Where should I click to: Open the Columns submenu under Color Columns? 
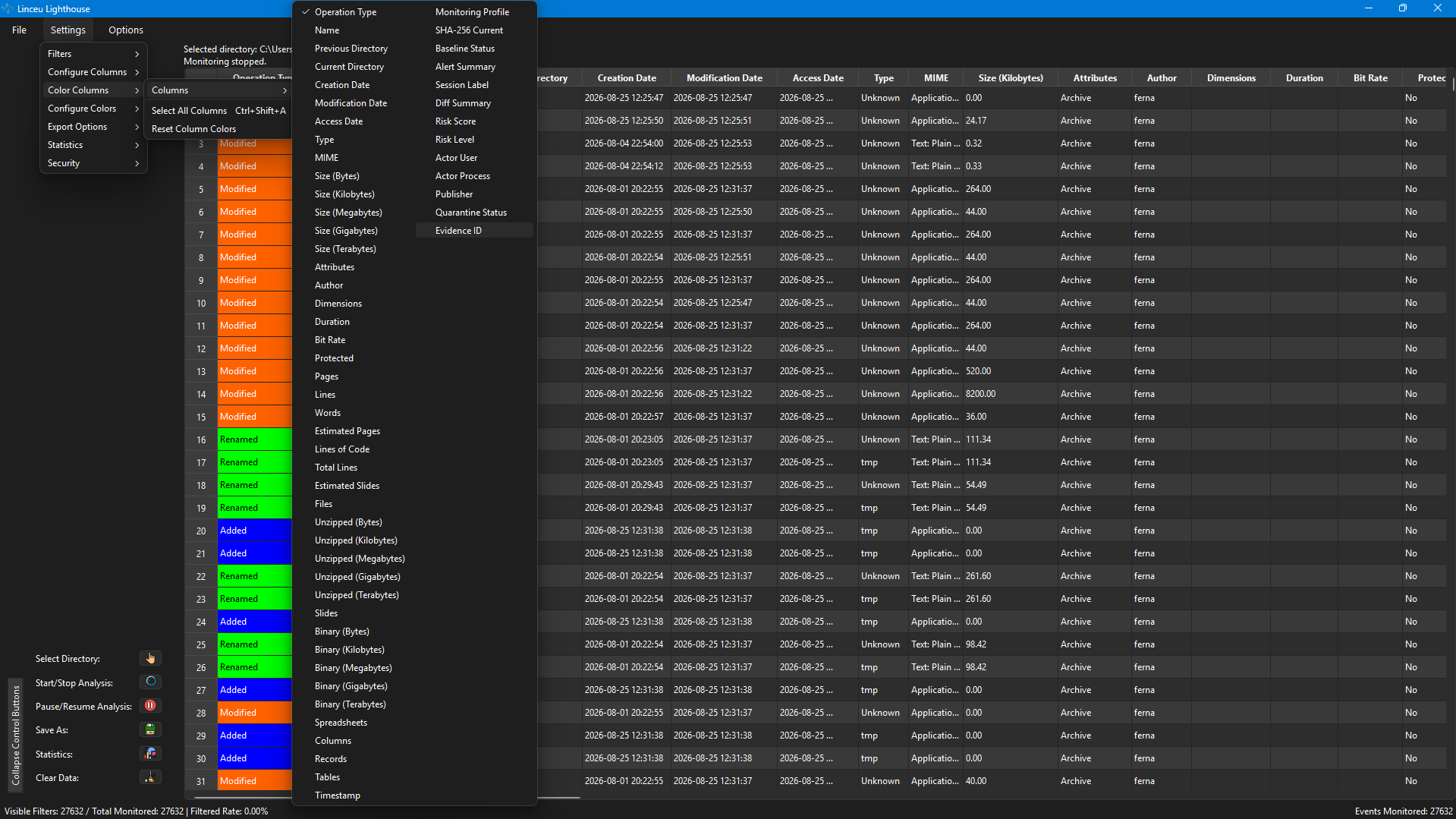[x=219, y=90]
